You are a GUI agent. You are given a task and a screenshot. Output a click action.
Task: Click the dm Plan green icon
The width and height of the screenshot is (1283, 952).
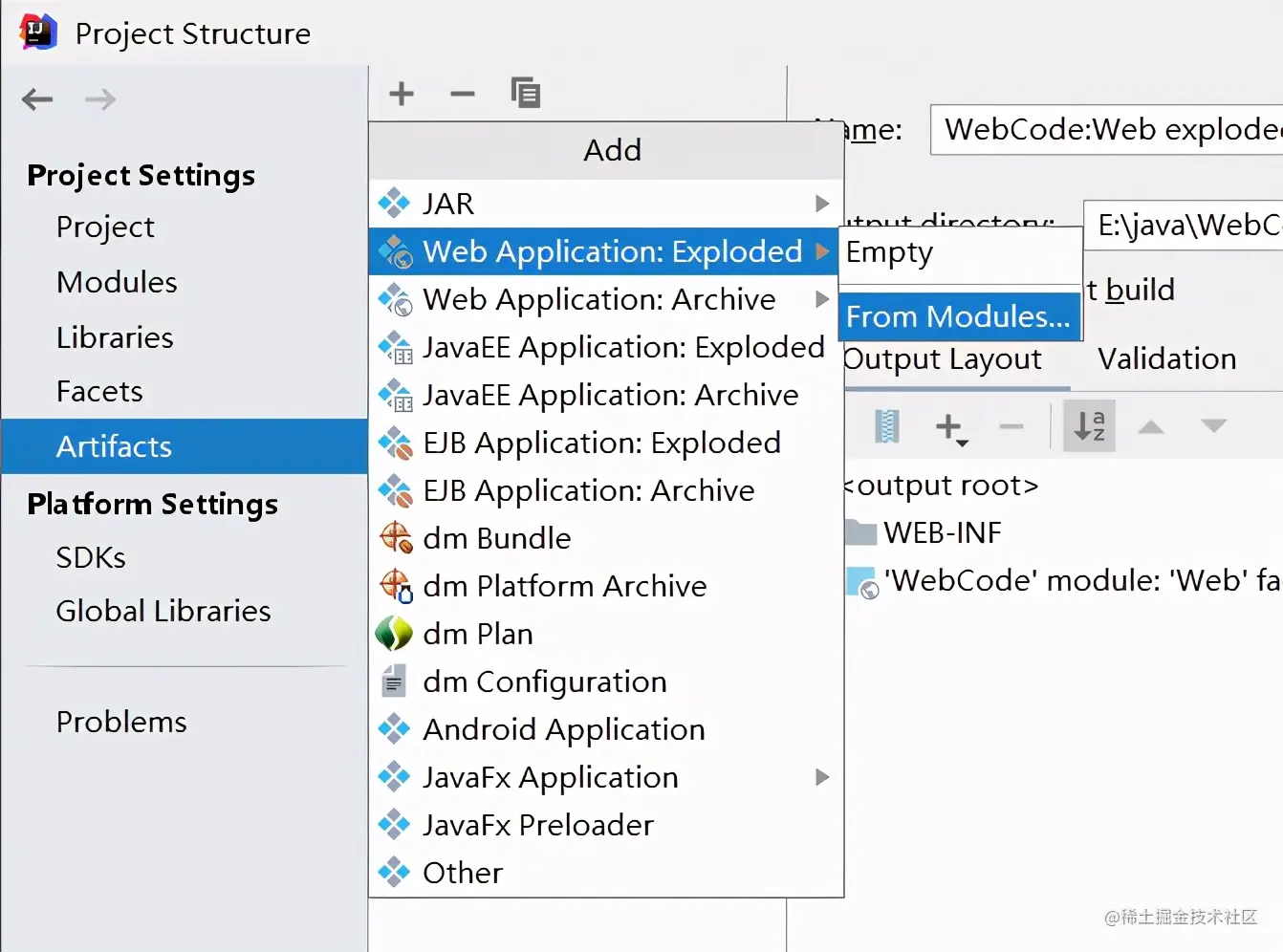click(394, 634)
